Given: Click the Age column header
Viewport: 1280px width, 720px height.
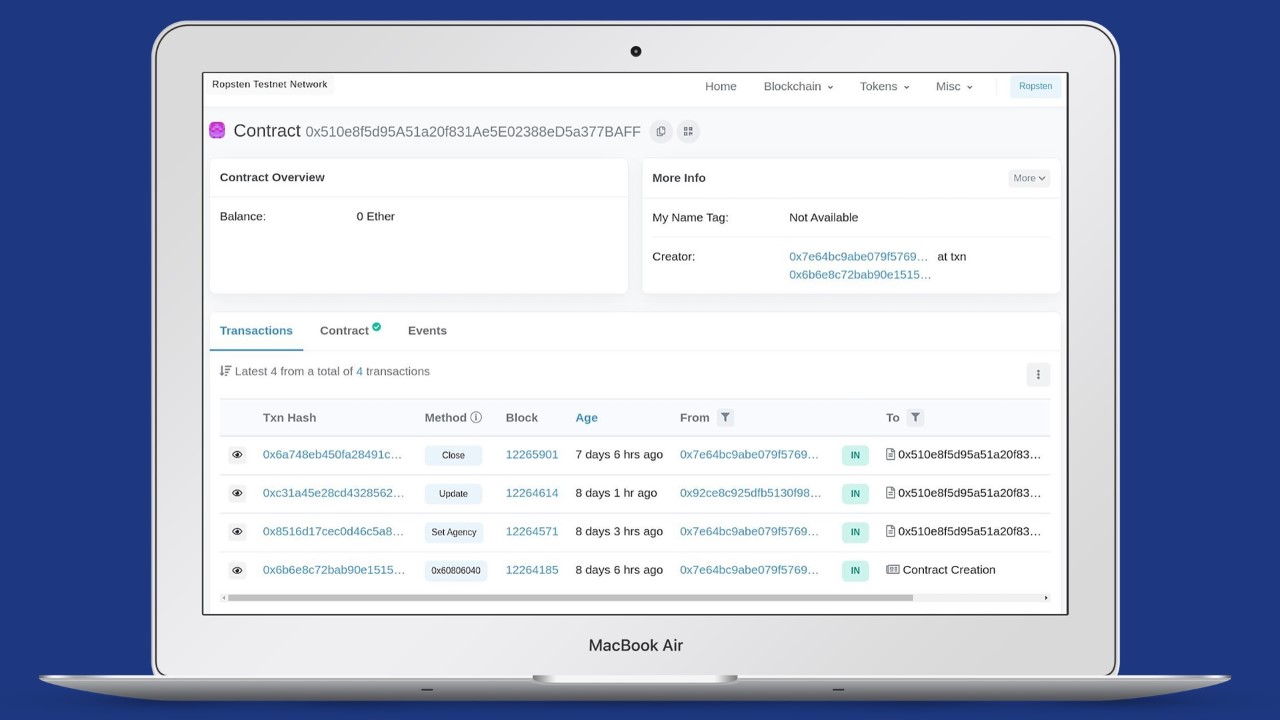Looking at the screenshot, I should 586,418.
